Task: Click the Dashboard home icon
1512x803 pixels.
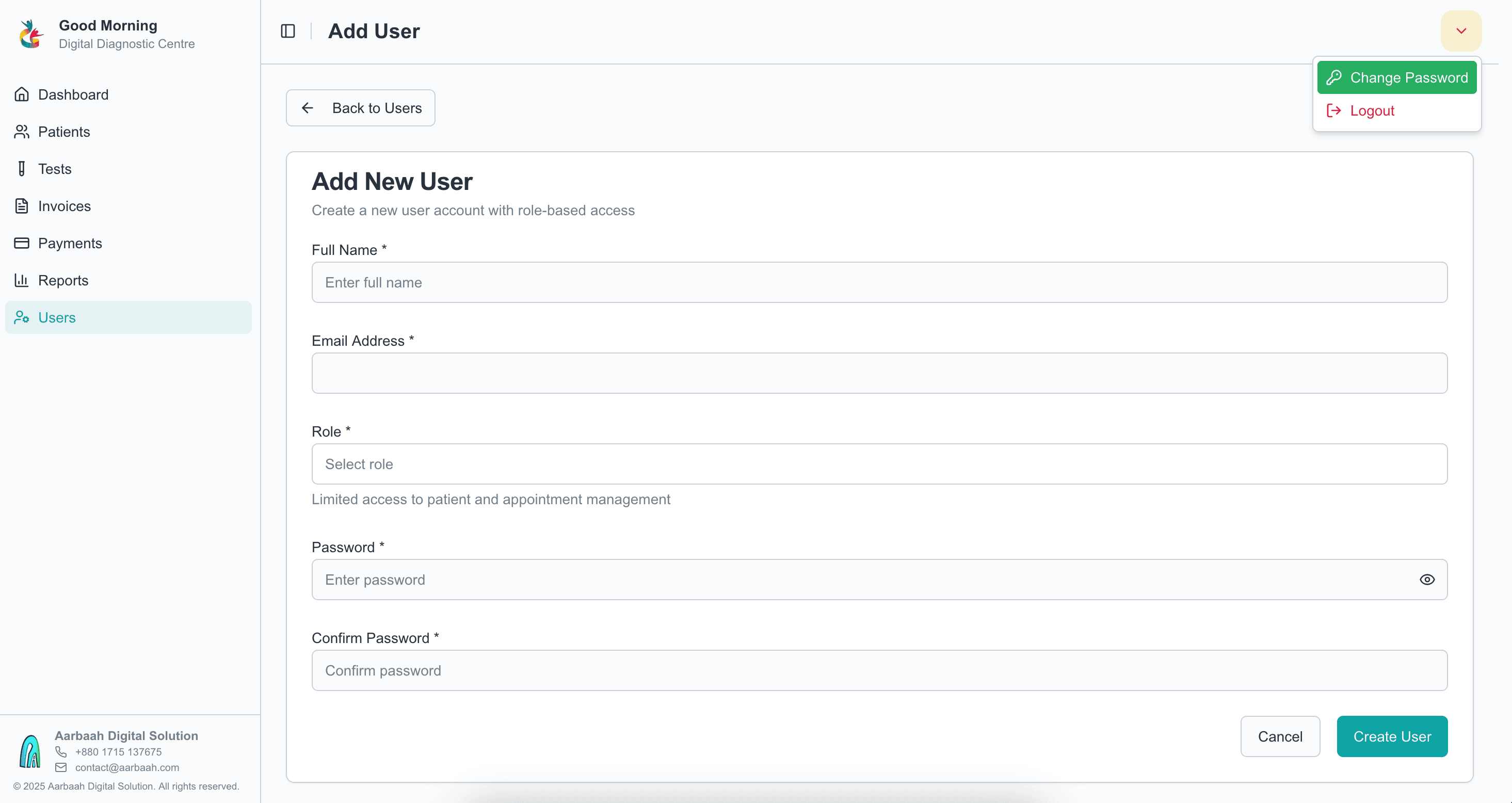Action: click(x=22, y=94)
